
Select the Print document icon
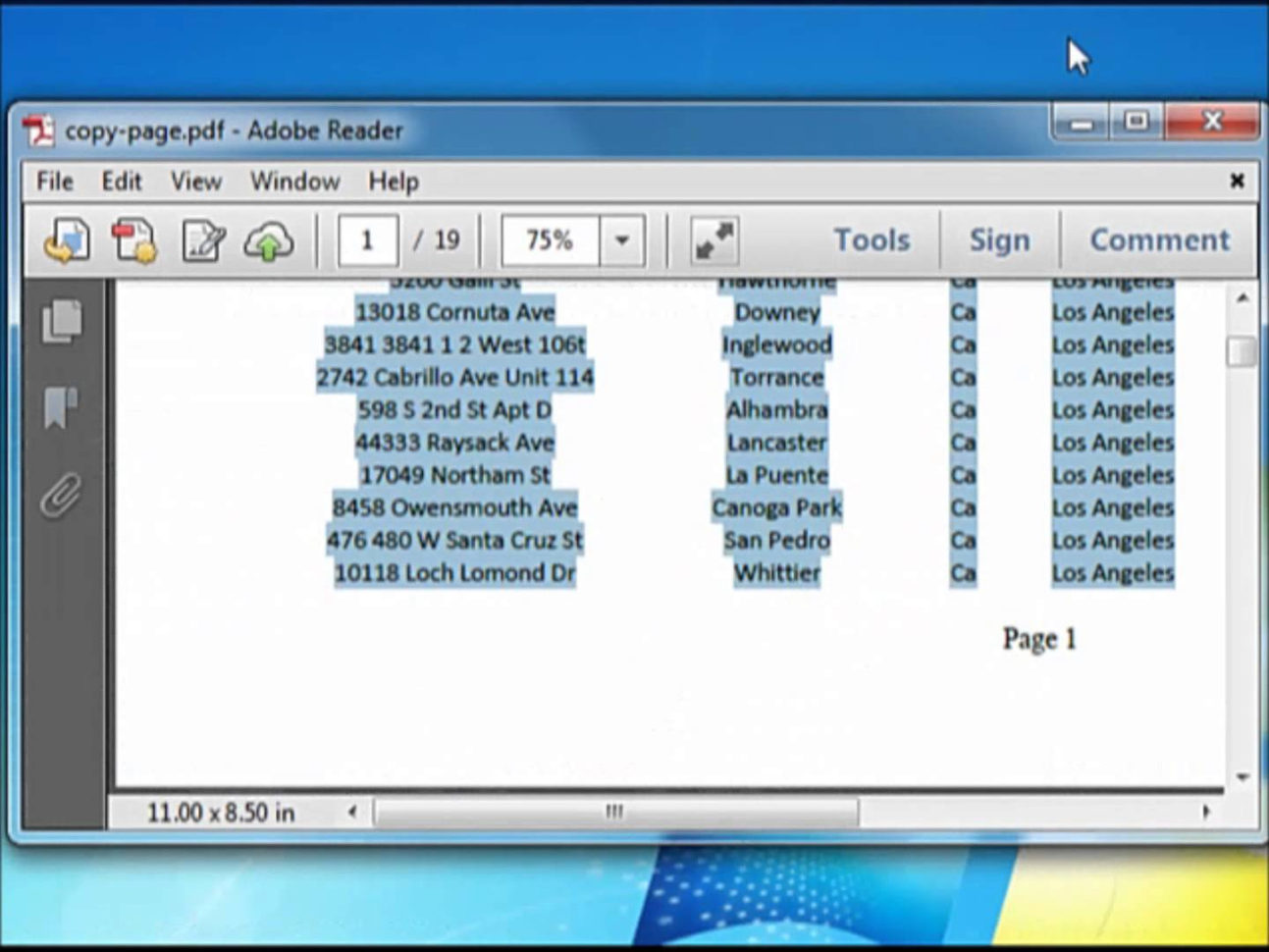click(x=133, y=239)
